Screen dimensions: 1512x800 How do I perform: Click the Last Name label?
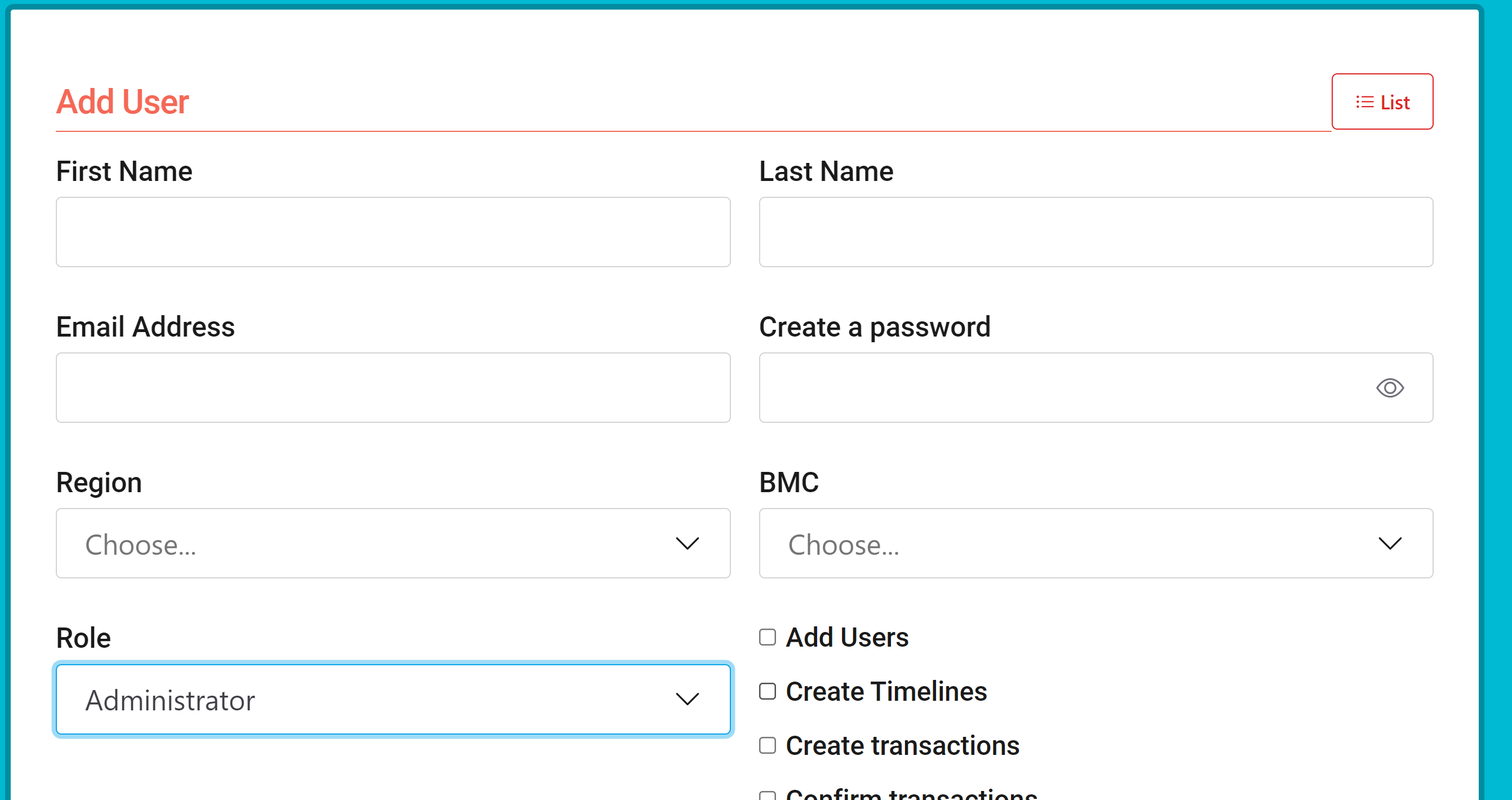click(826, 171)
